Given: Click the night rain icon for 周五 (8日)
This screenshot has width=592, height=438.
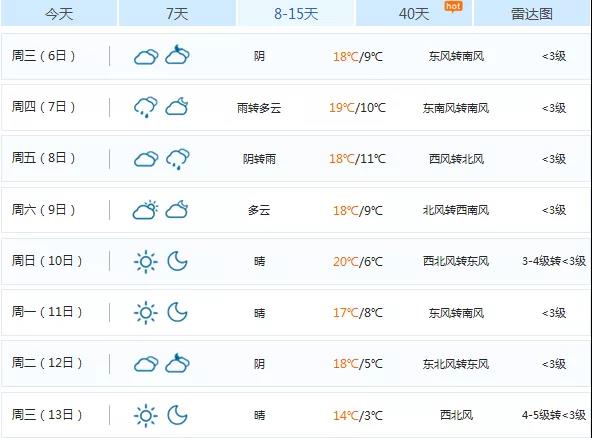Looking at the screenshot, I should click(x=177, y=159).
